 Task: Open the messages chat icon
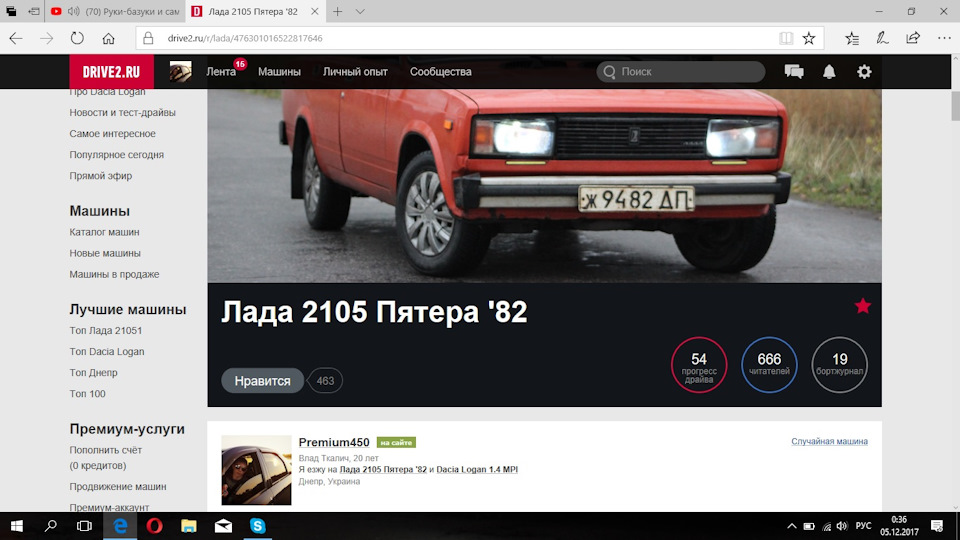(x=794, y=72)
